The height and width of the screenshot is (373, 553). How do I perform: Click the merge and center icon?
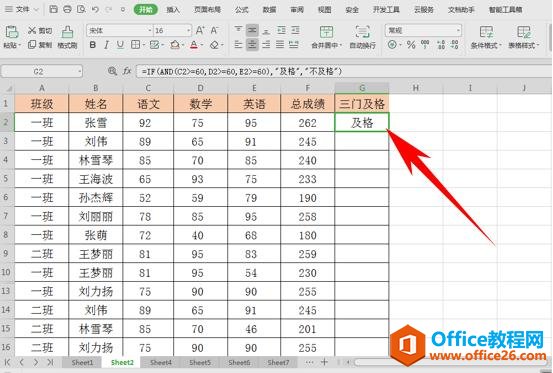tap(326, 32)
